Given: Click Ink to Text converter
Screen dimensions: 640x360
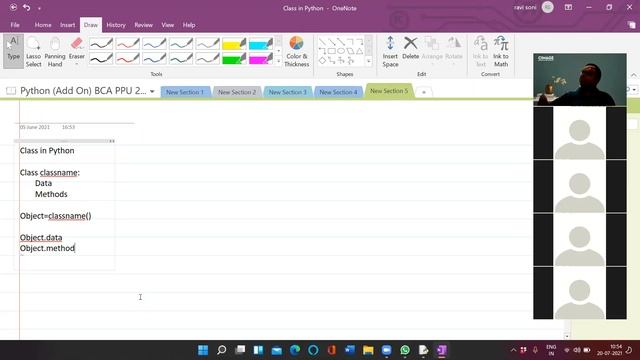Looking at the screenshot, I should (x=481, y=52).
